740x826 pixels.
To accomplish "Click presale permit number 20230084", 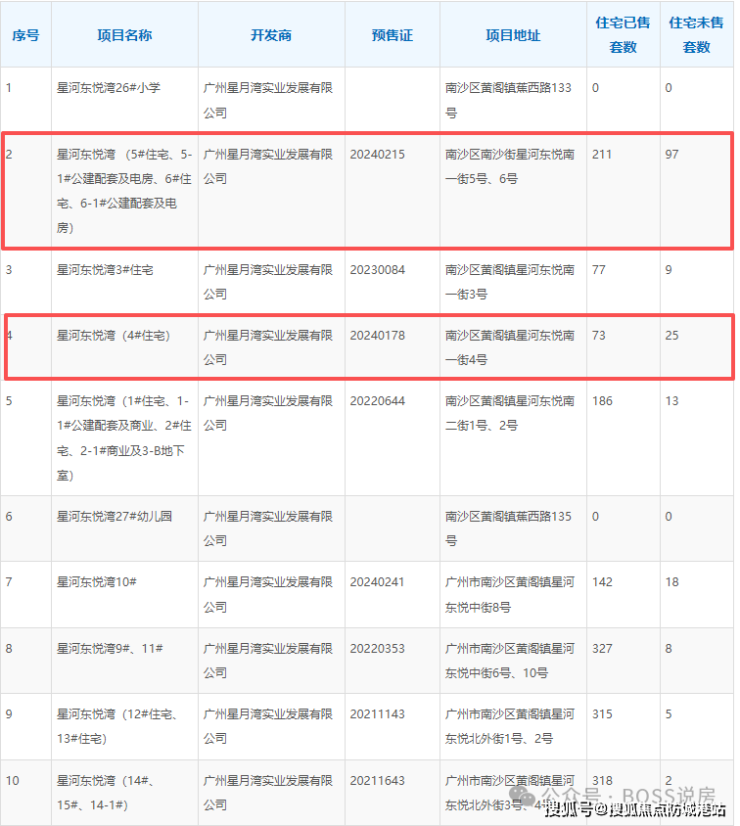I will coord(378,270).
